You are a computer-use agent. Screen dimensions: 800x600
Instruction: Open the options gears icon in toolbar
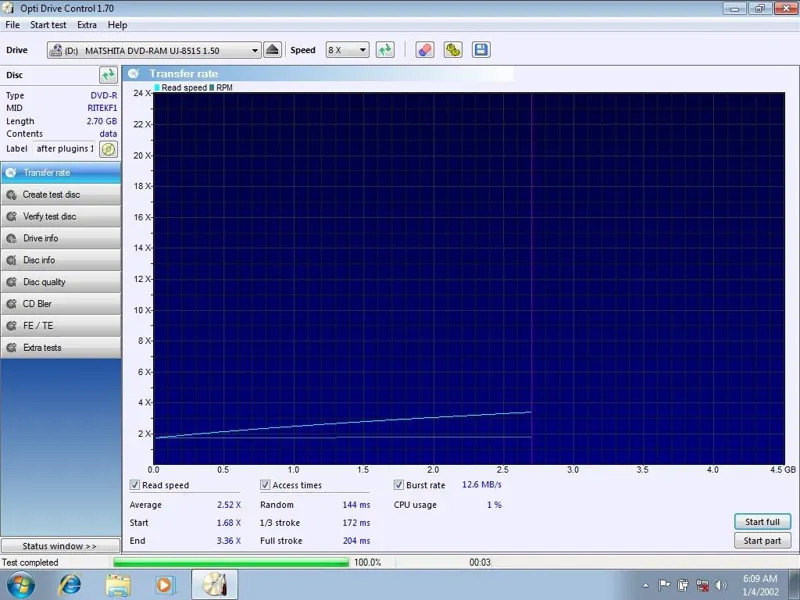453,50
